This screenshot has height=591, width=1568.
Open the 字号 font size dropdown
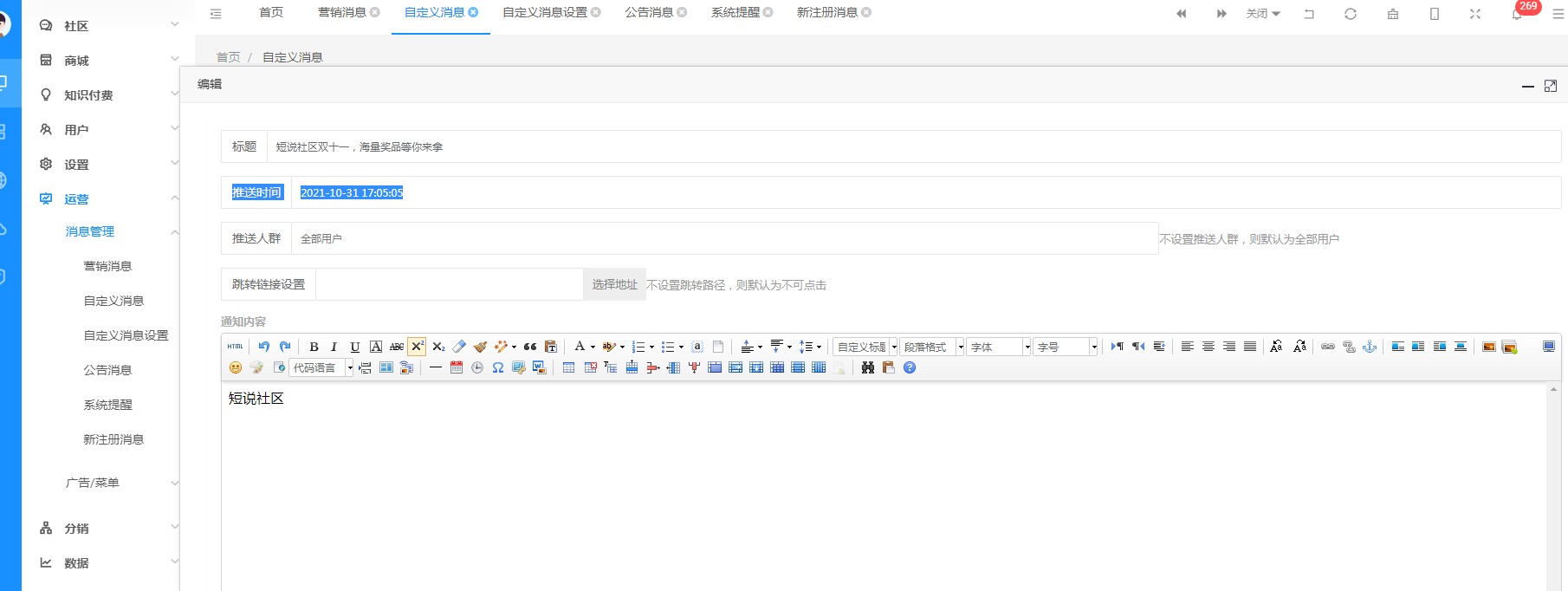pos(1066,347)
